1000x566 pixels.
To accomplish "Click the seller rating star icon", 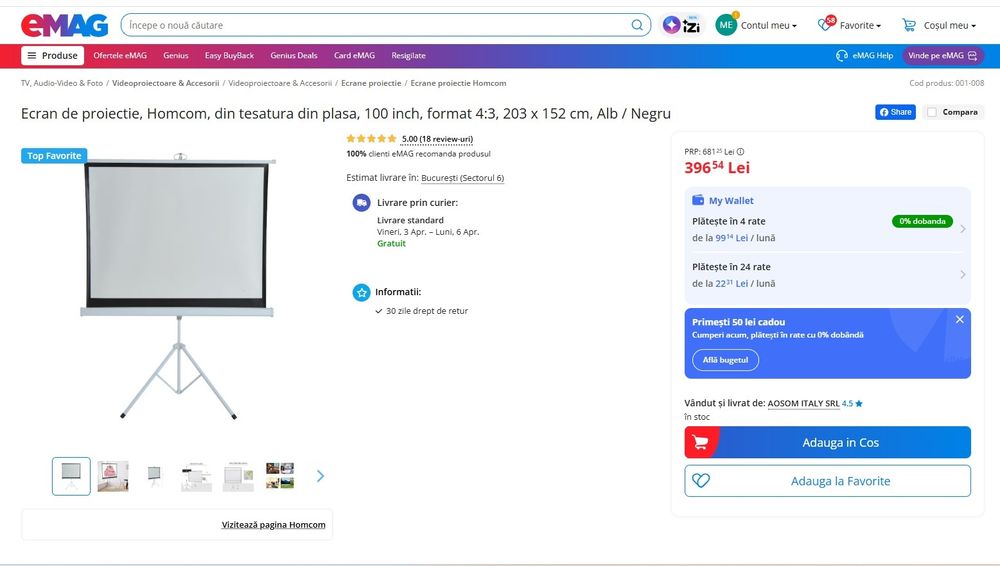I will 859,403.
